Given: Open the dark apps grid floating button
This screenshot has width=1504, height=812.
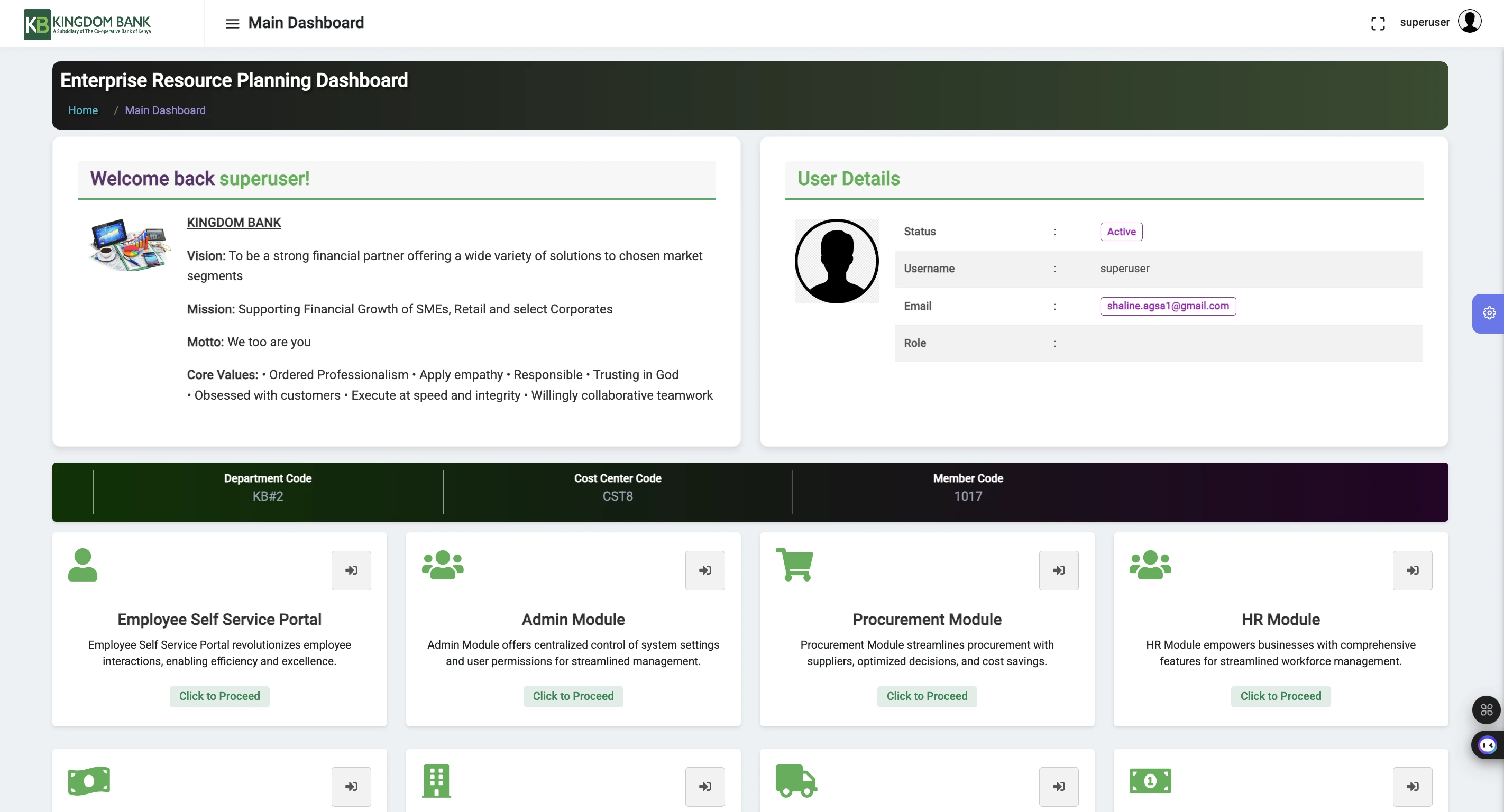Looking at the screenshot, I should click(1487, 710).
